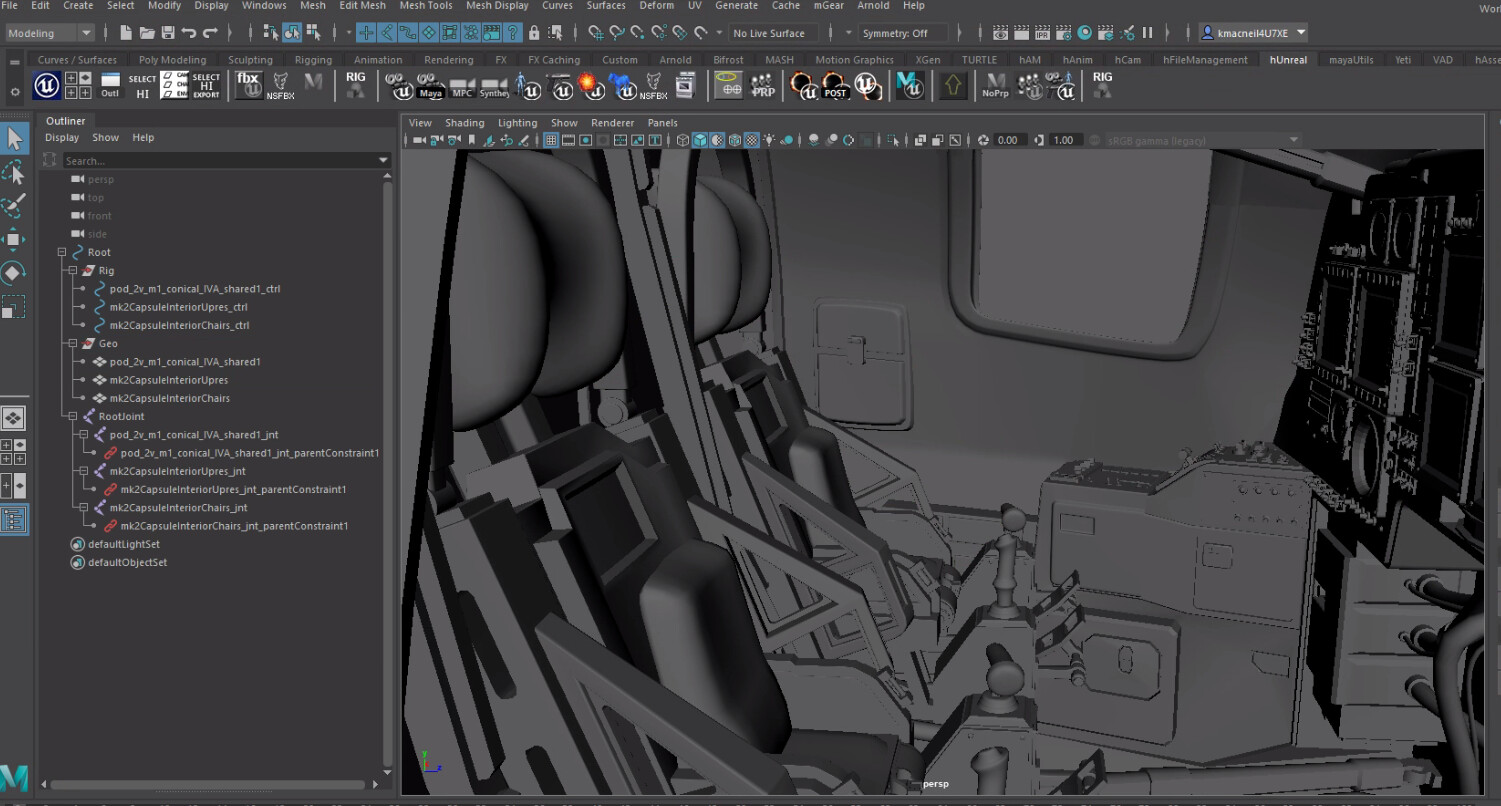The width and height of the screenshot is (1501, 806).
Task: Launch the IPR render icon
Action: coord(1042,33)
